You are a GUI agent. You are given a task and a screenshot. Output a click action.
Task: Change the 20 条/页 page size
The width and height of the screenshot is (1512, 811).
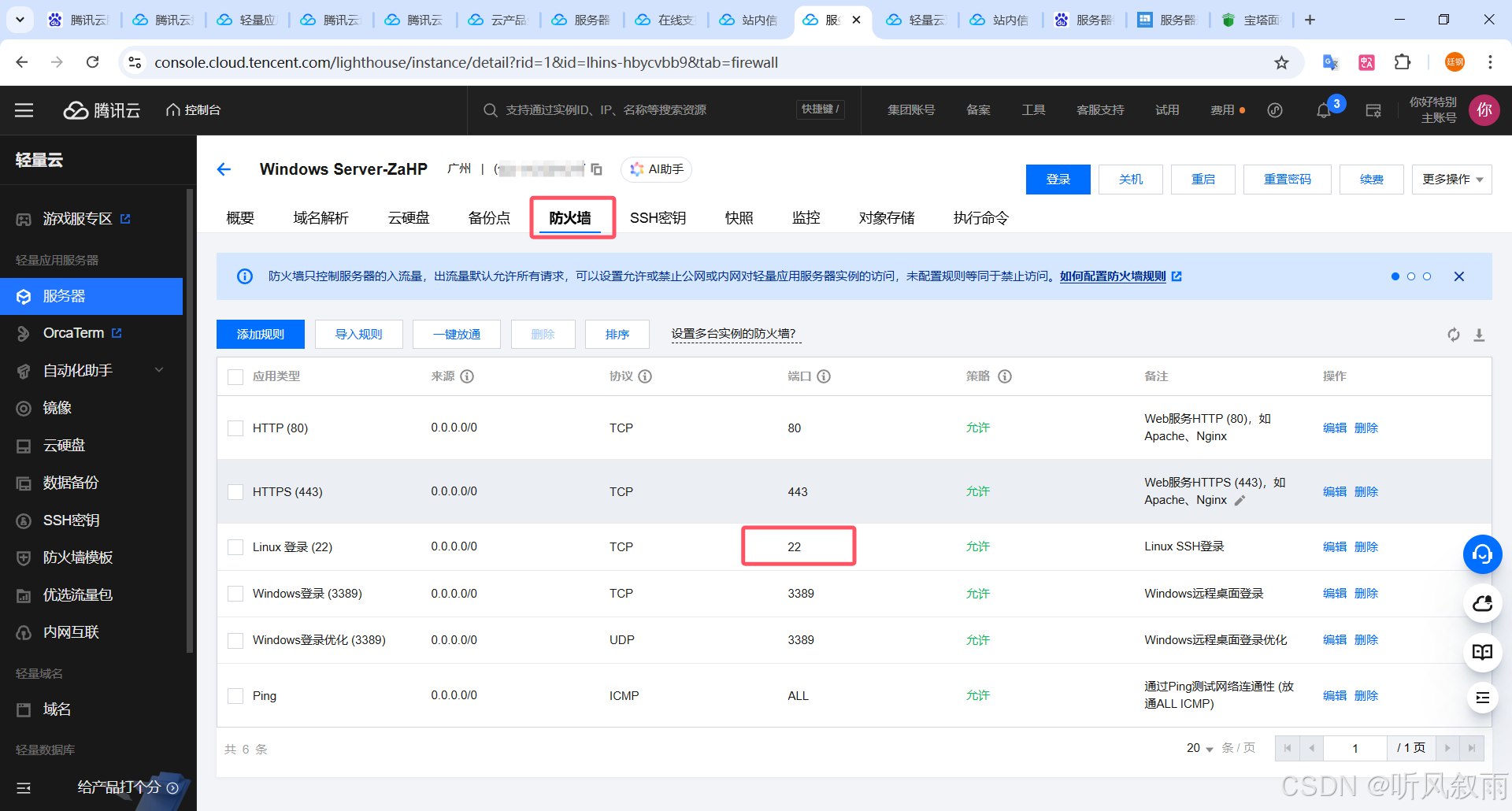1199,748
